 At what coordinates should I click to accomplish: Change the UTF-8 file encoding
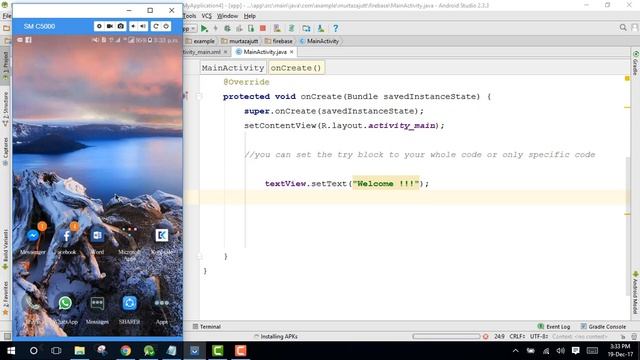pyautogui.click(x=539, y=336)
